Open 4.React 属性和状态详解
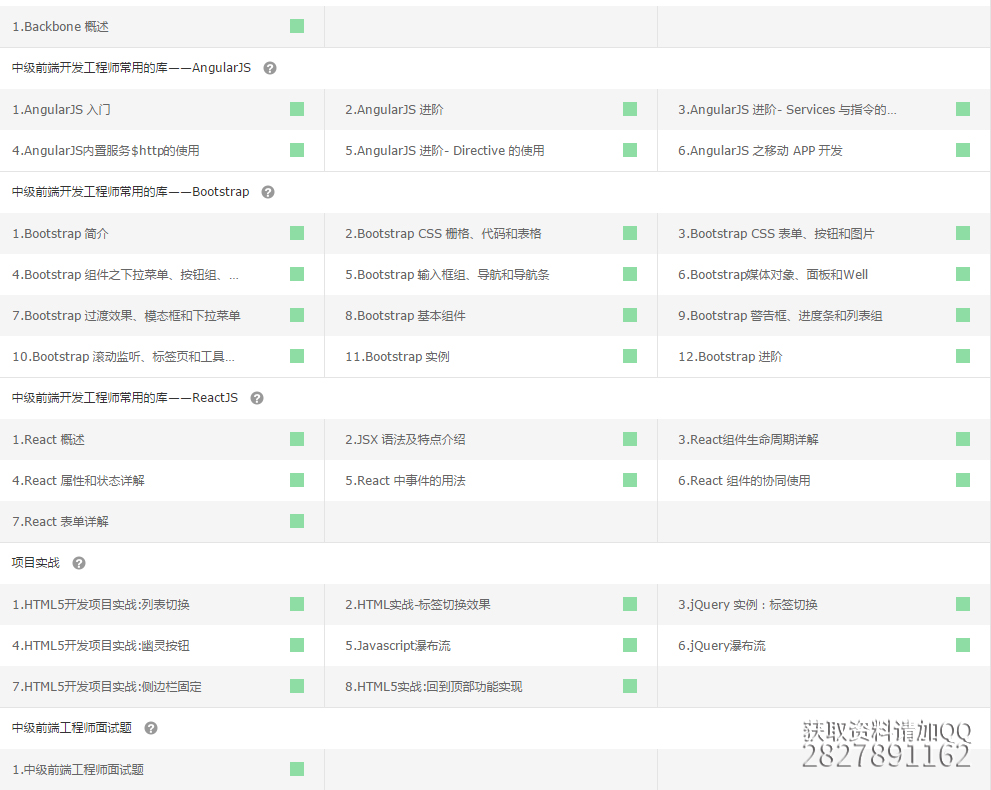 78,481
